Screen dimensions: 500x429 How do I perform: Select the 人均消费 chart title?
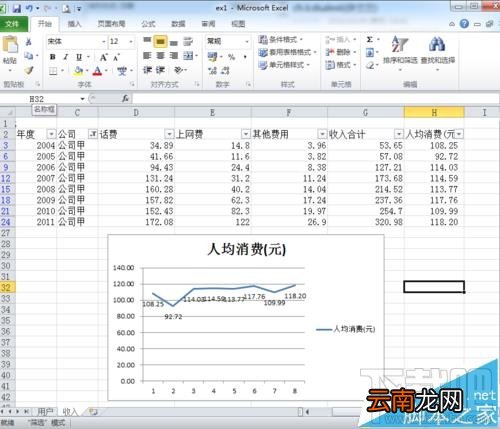(246, 249)
